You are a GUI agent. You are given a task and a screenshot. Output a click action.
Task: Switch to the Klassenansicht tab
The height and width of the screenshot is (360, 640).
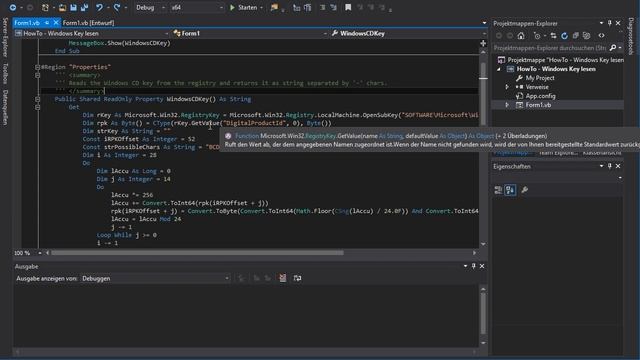coord(602,153)
